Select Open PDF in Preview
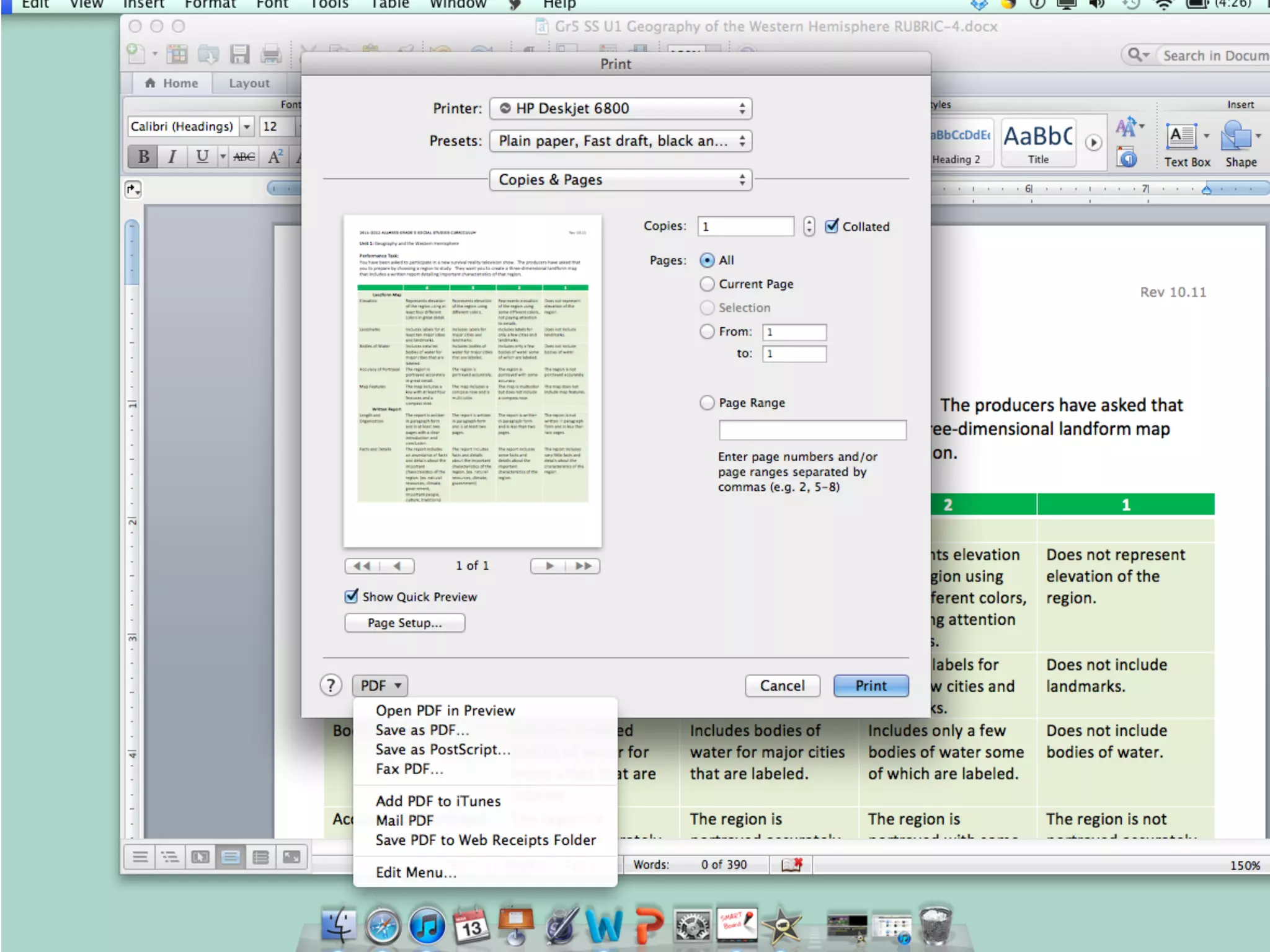The height and width of the screenshot is (952, 1270). pos(445,710)
